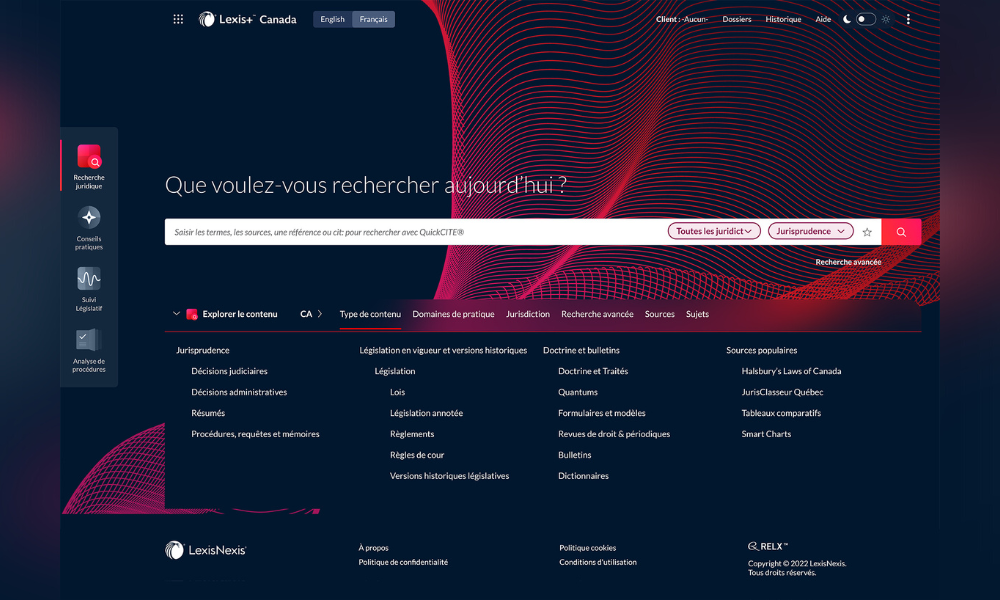Open Suivi Législatif in sidebar

coord(89,289)
